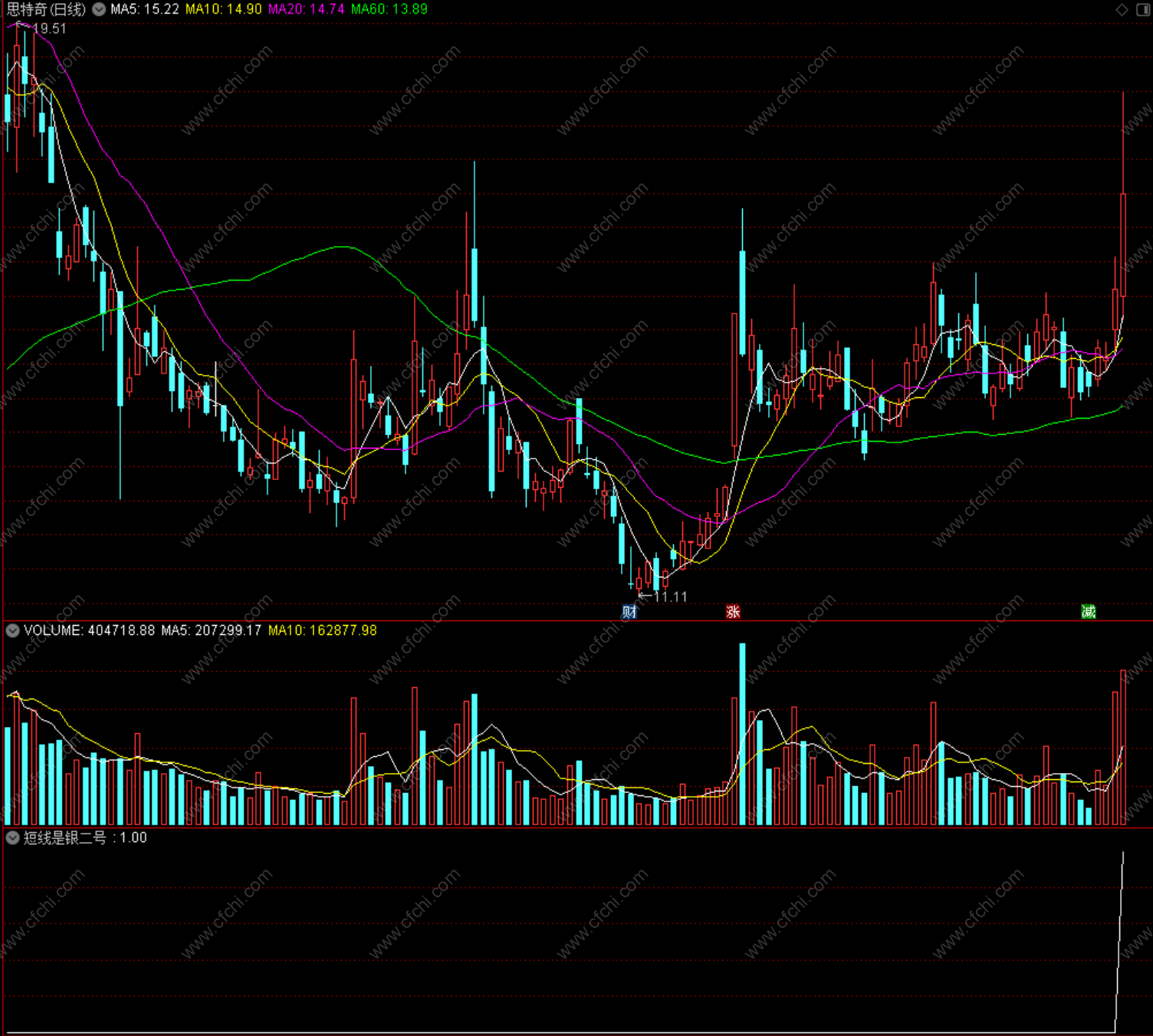Click the 11.11 low price annotation
The image size is (1153, 1036).
point(671,597)
